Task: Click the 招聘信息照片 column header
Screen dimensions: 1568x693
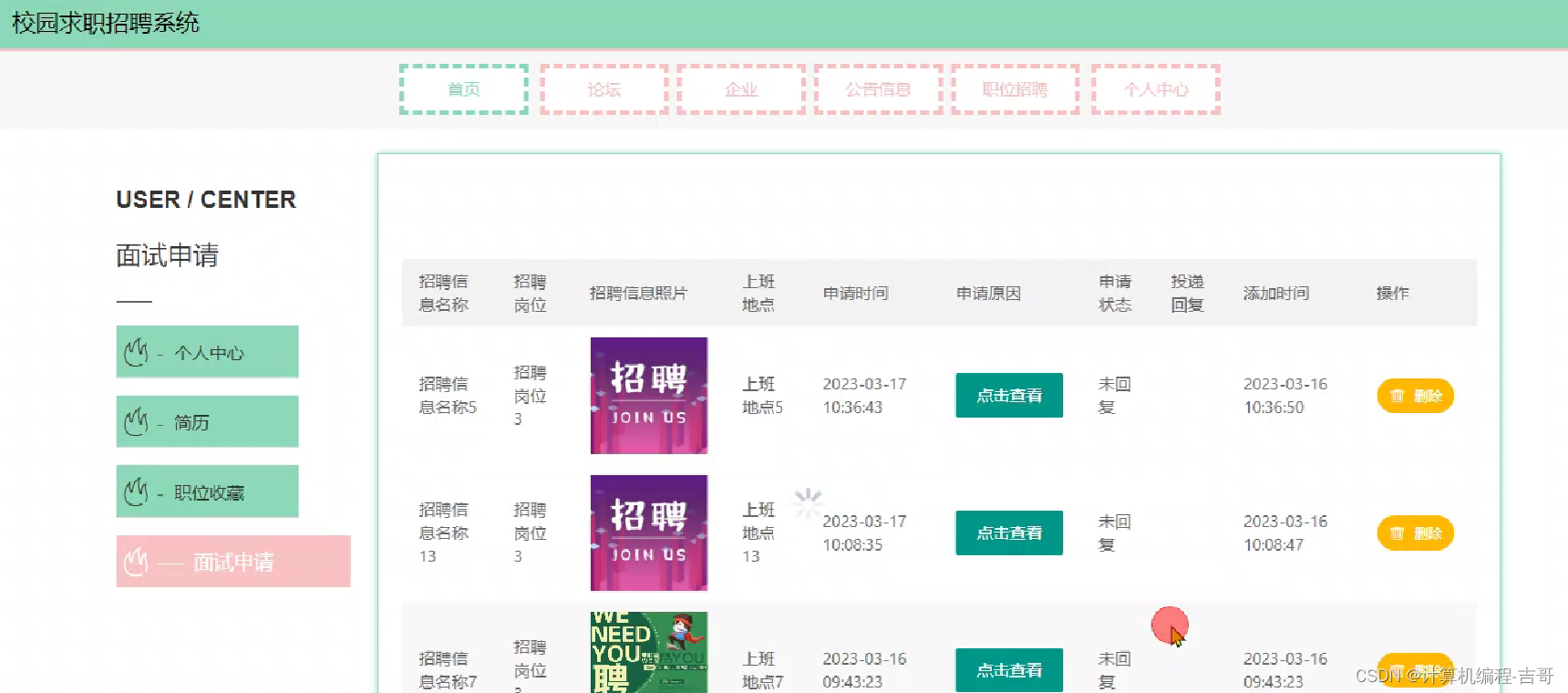Action: click(638, 293)
